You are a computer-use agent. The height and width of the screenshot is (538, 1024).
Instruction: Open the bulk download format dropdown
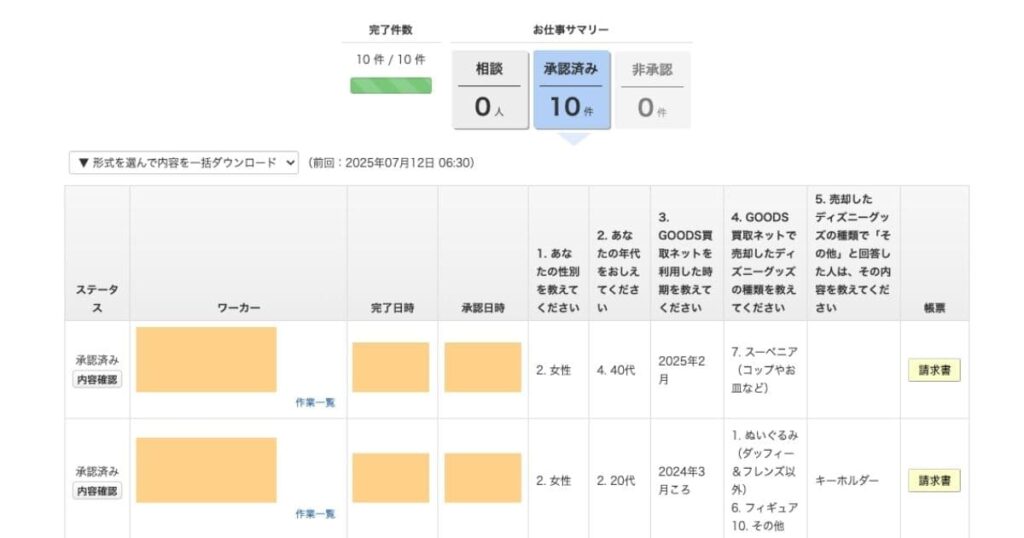point(184,163)
